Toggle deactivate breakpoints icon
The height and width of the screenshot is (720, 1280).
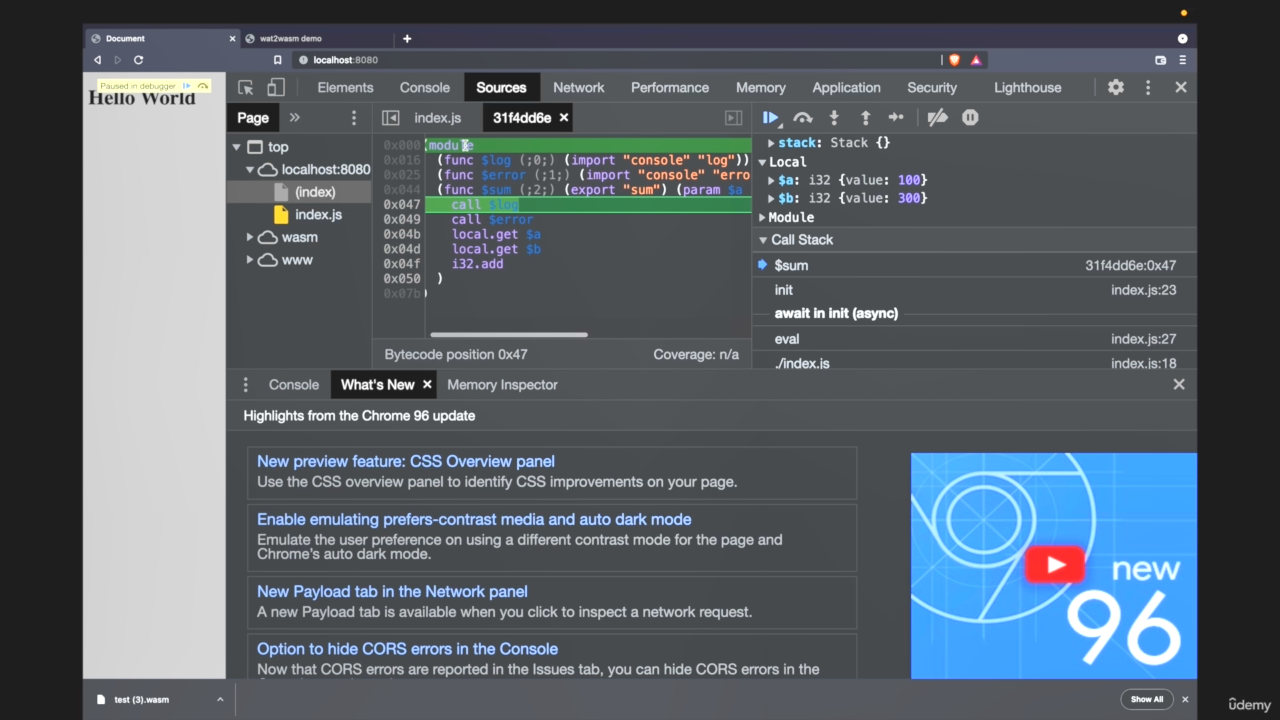click(937, 118)
